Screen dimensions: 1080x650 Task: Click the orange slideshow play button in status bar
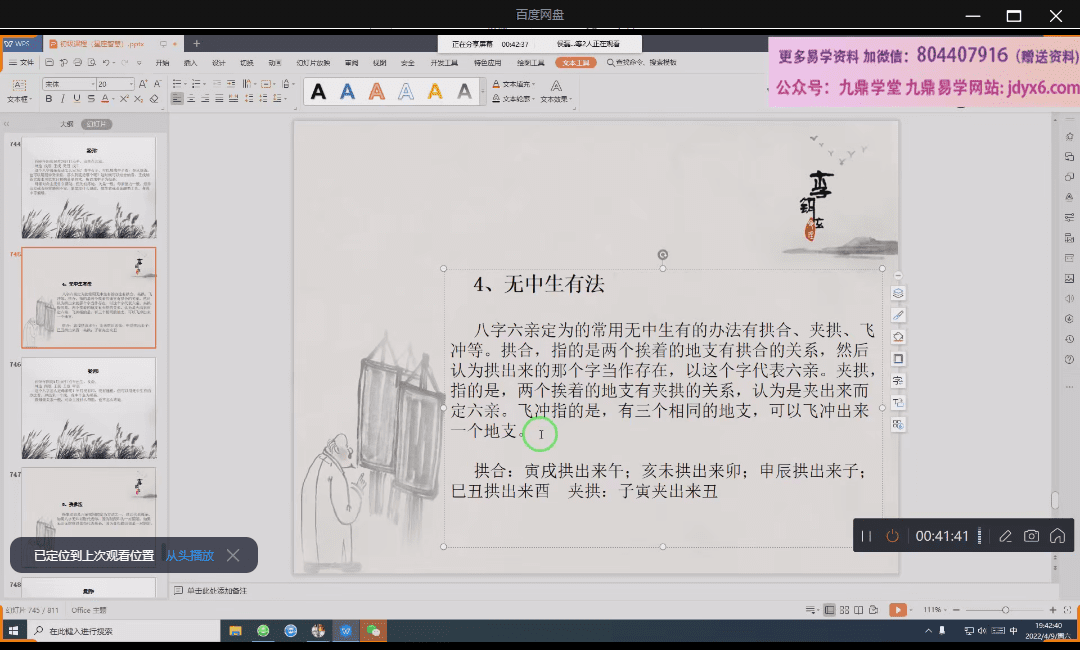(898, 610)
